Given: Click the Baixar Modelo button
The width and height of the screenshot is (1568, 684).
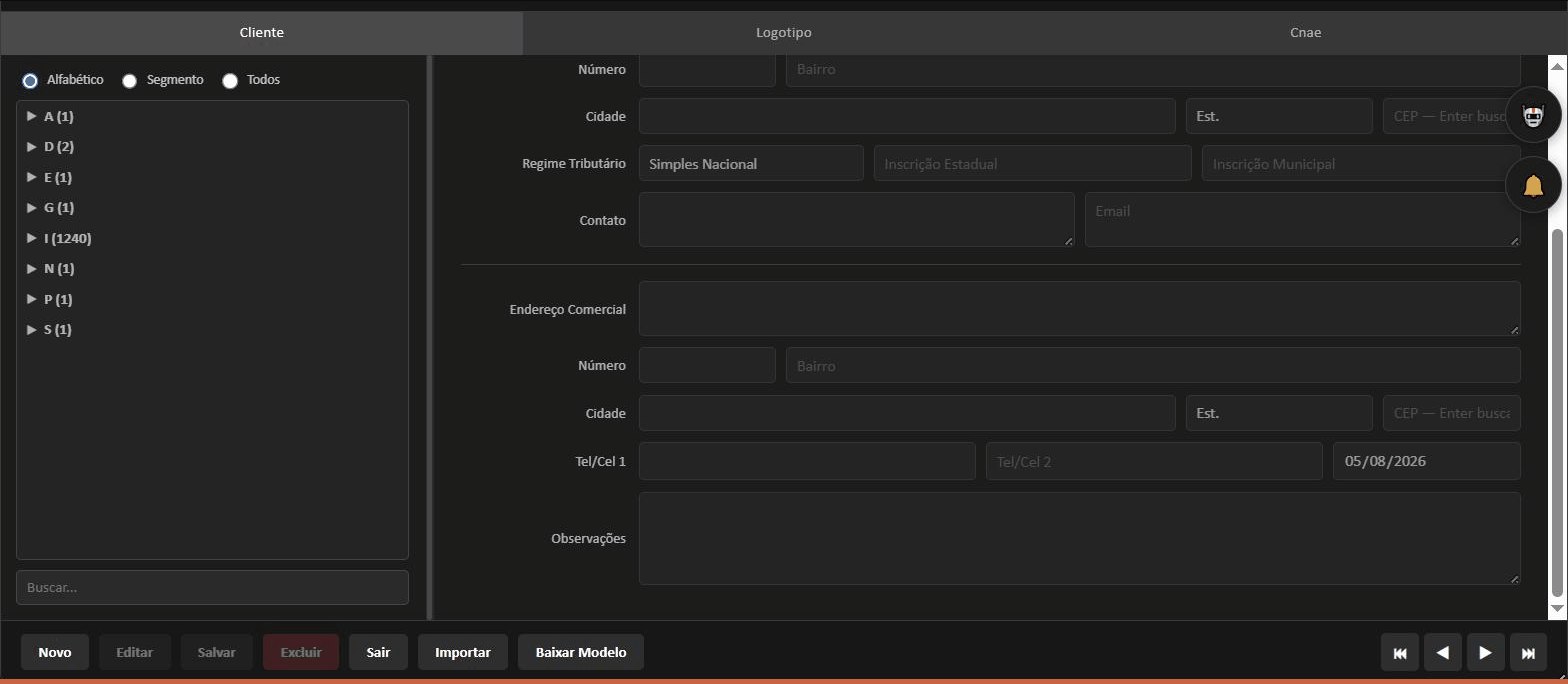Looking at the screenshot, I should (x=581, y=652).
